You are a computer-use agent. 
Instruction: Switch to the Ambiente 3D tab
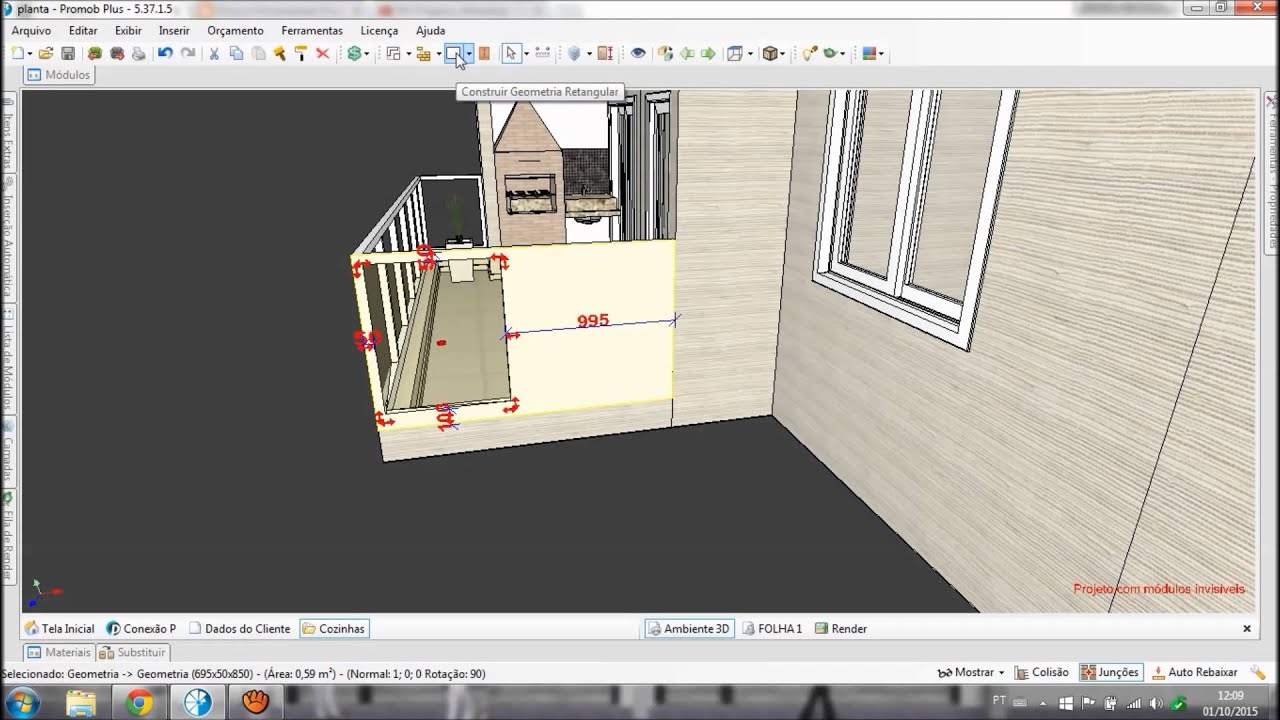tap(689, 629)
